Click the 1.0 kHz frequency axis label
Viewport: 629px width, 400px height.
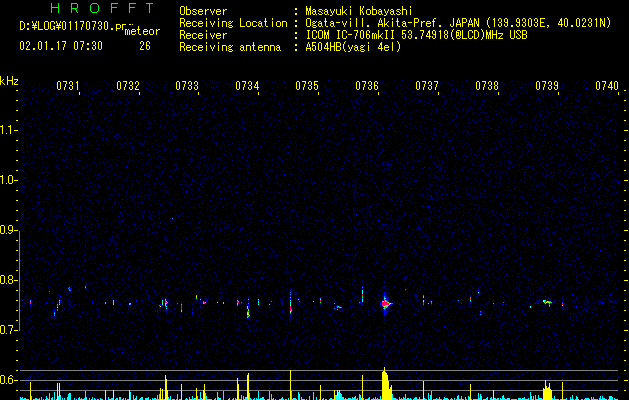coord(8,180)
